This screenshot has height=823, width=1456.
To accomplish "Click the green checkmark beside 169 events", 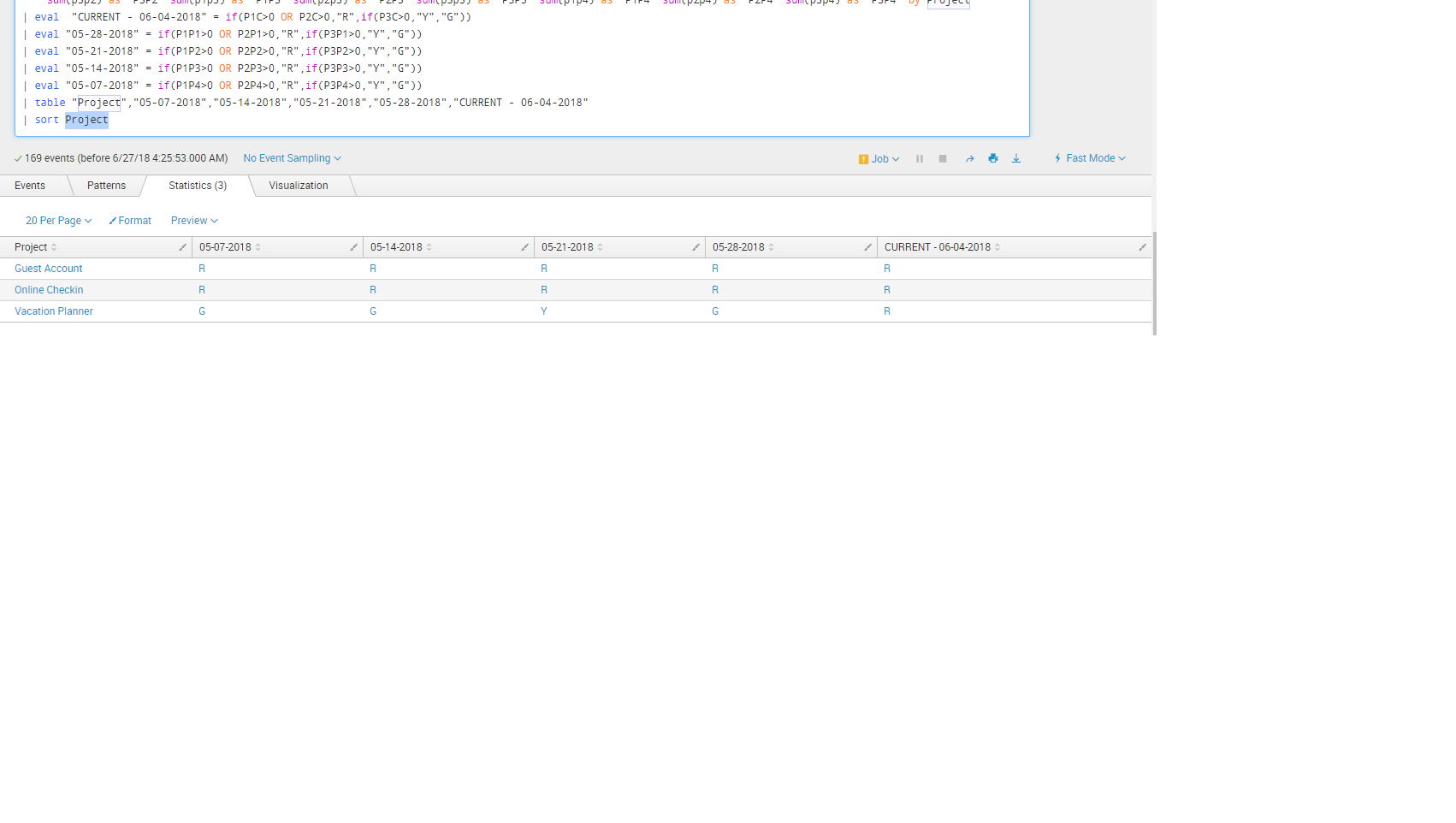I will (x=18, y=158).
